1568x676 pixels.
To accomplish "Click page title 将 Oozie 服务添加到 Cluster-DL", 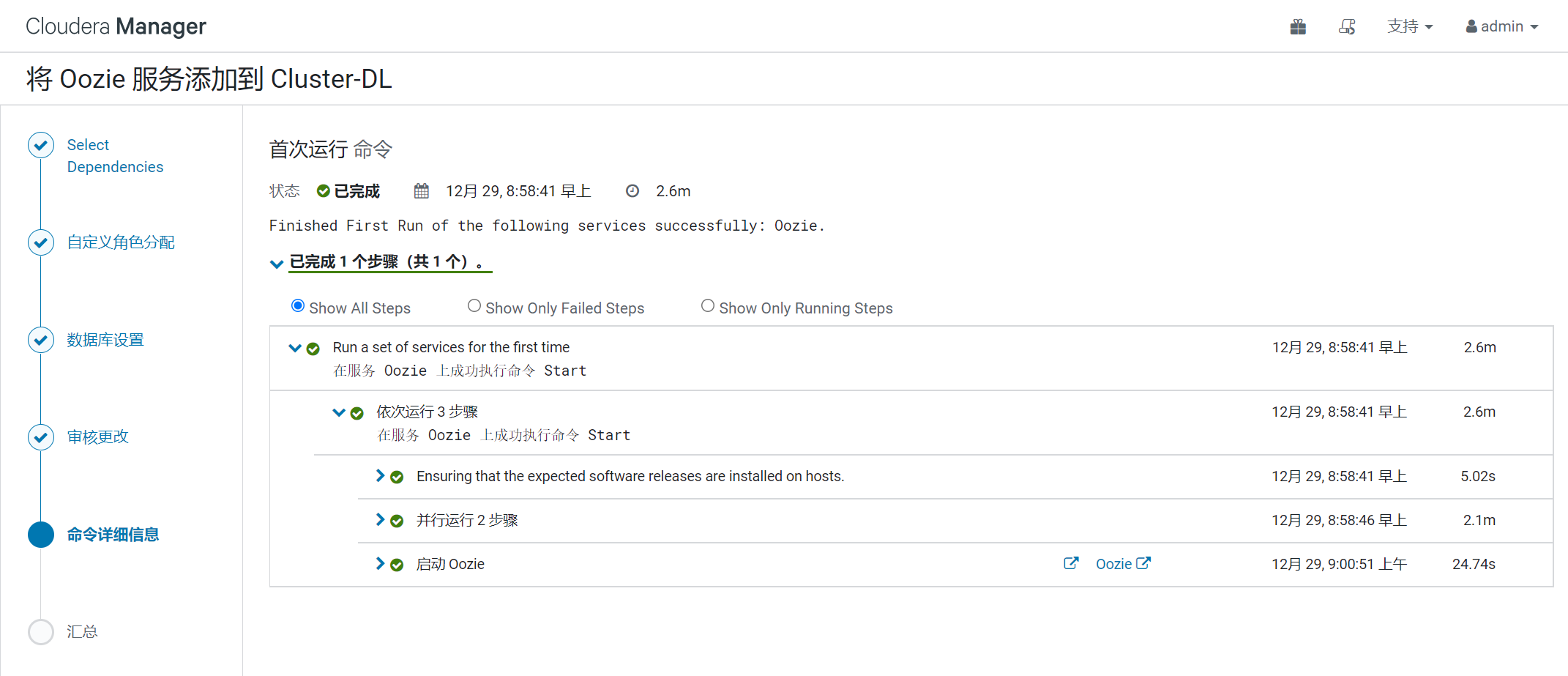I will [x=209, y=78].
